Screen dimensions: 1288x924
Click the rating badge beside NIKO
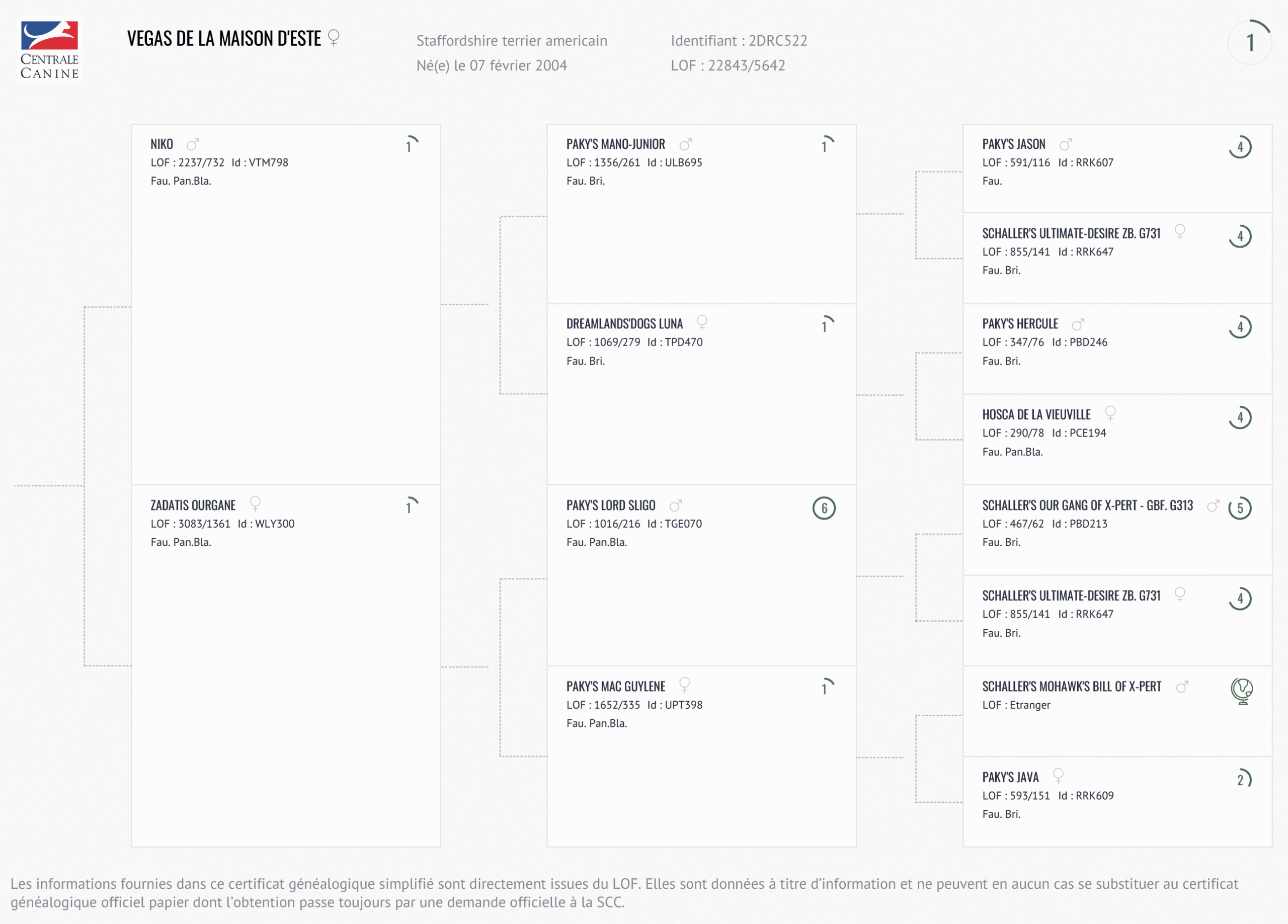tap(409, 146)
